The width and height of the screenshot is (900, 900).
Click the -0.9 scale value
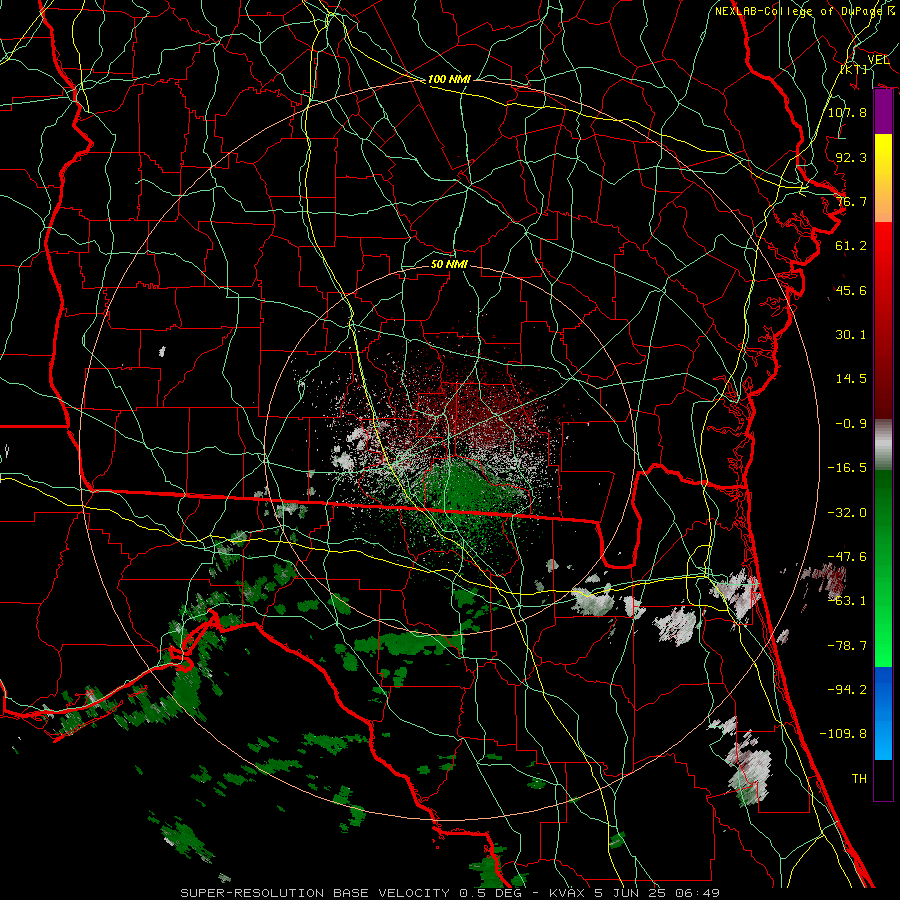coord(851,424)
